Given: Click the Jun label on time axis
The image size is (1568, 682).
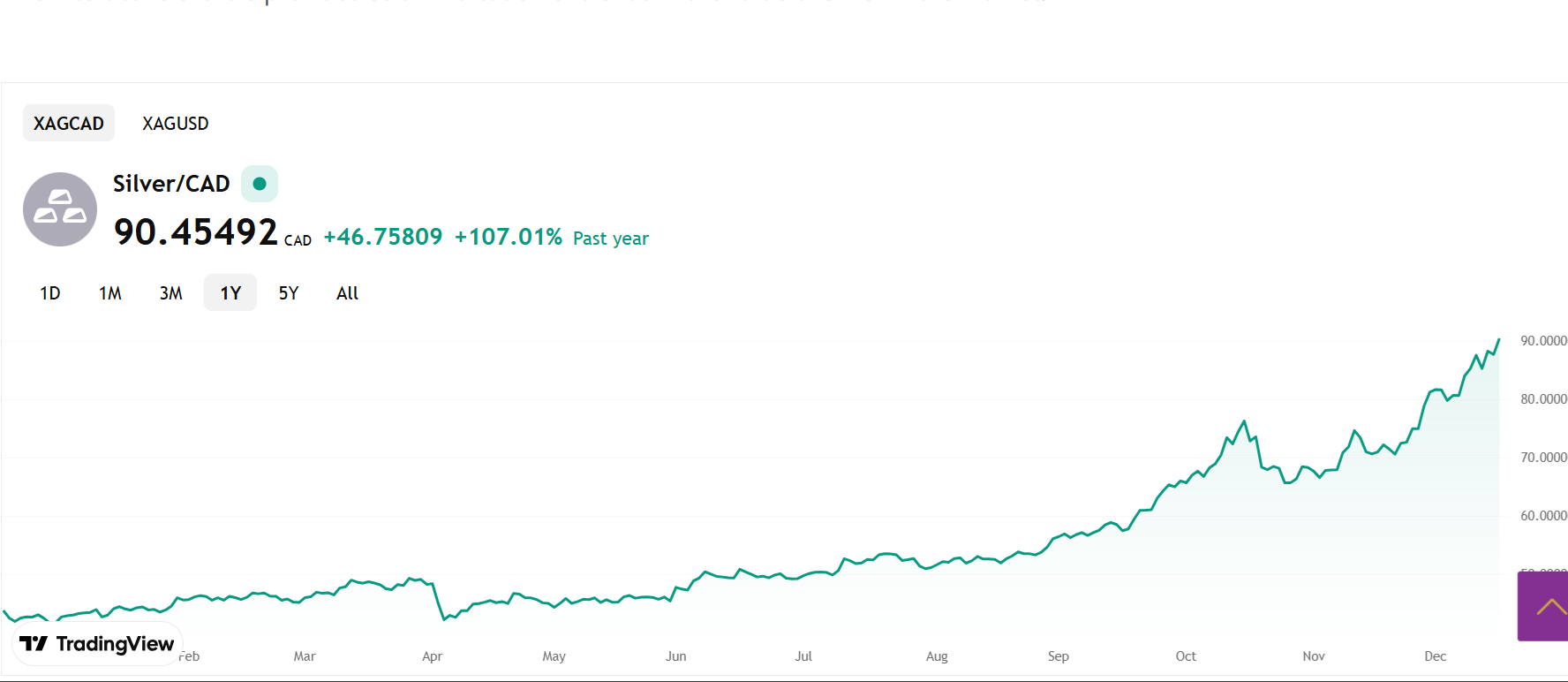Looking at the screenshot, I should coord(676,656).
